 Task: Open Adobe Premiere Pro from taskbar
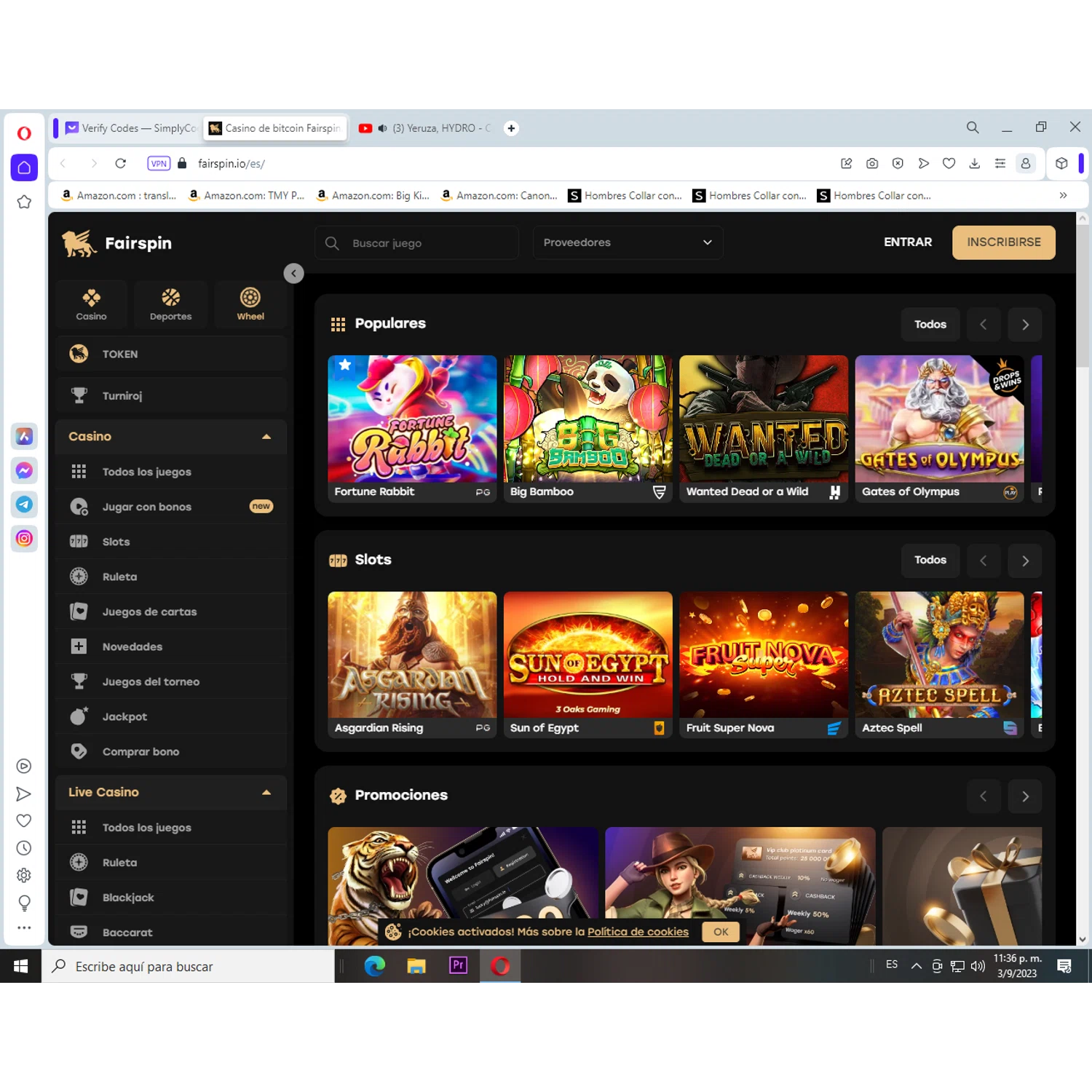pos(458,966)
